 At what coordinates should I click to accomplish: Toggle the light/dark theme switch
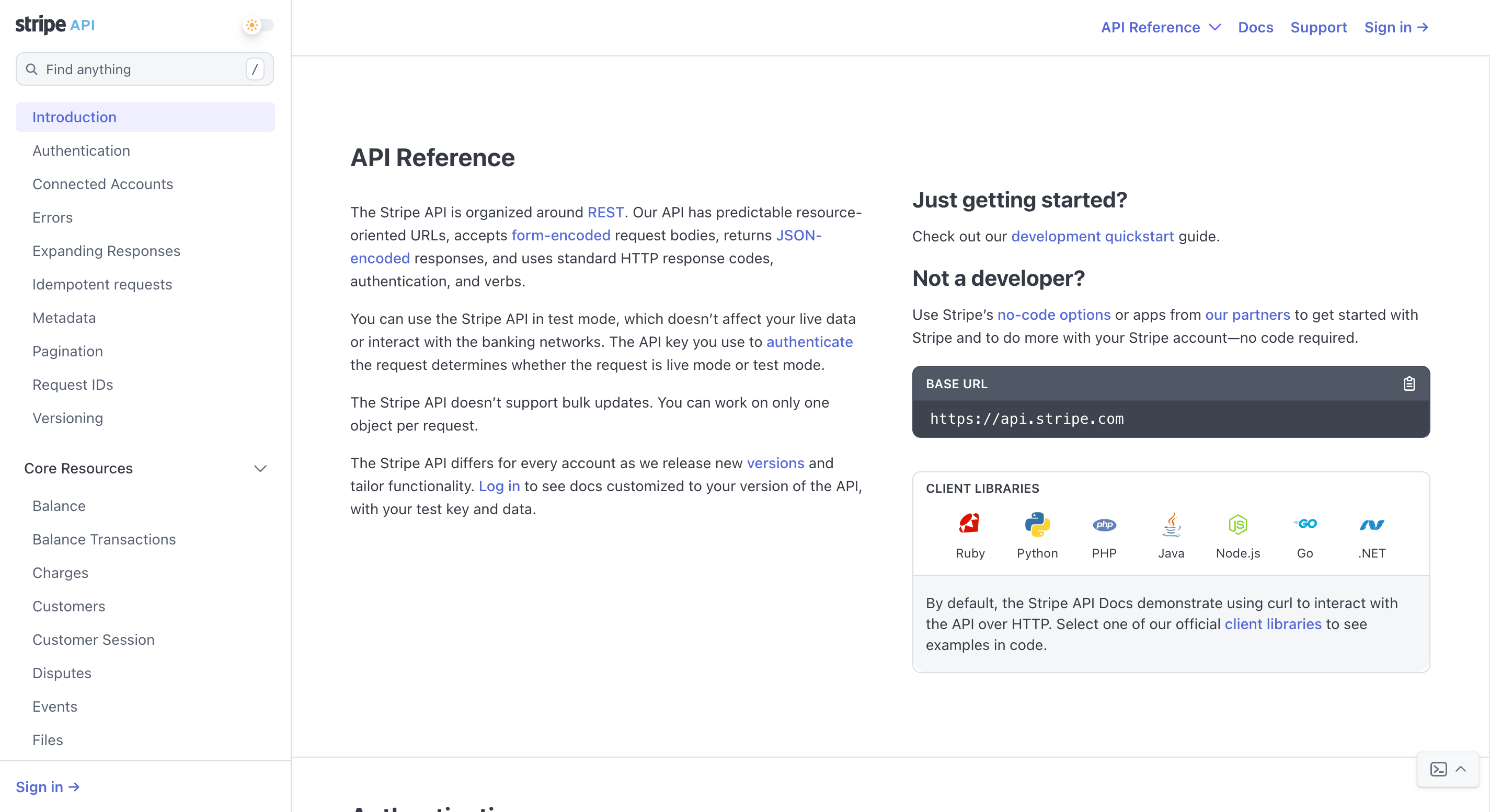[258, 26]
